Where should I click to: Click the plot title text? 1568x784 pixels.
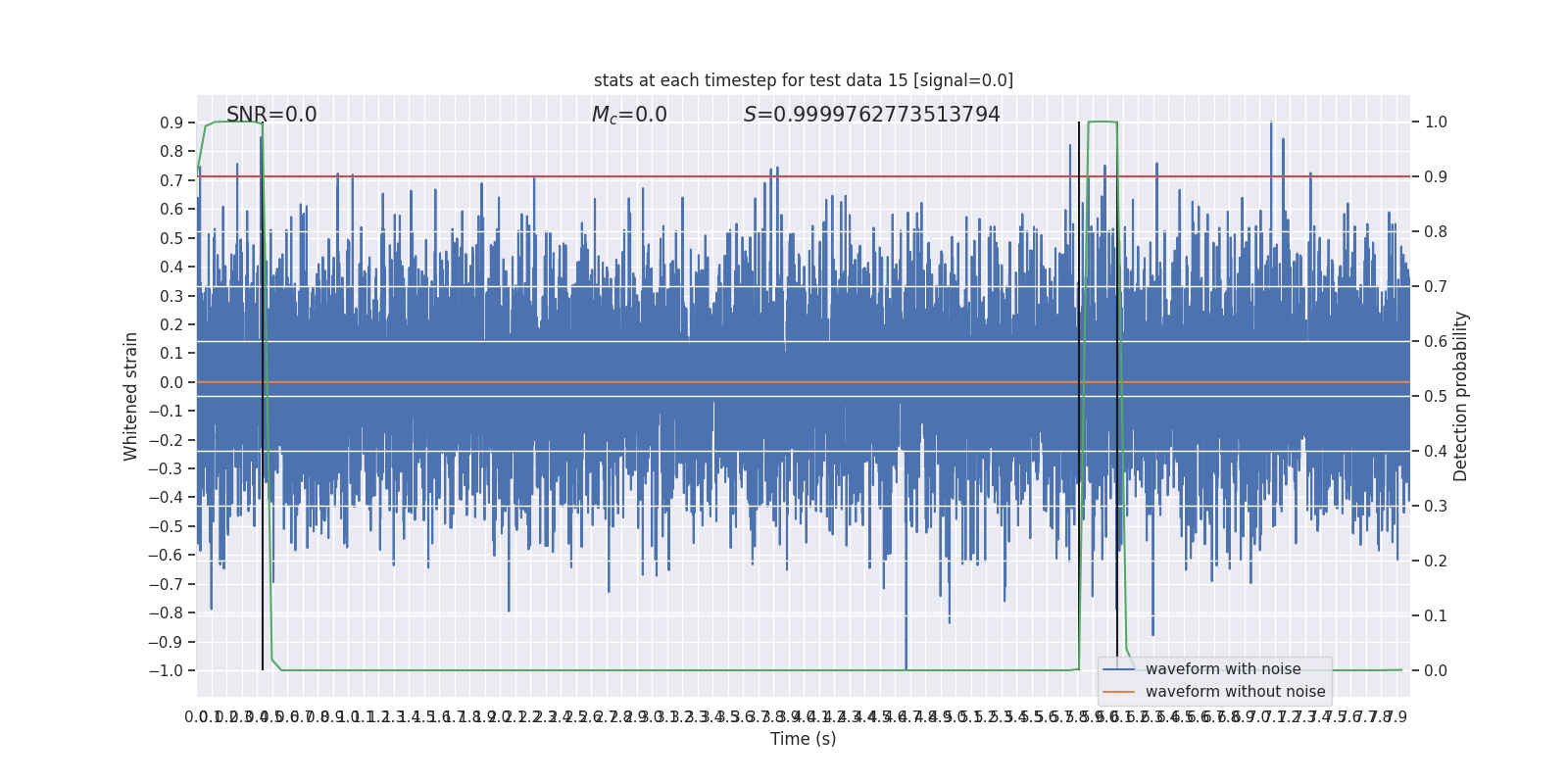point(804,80)
